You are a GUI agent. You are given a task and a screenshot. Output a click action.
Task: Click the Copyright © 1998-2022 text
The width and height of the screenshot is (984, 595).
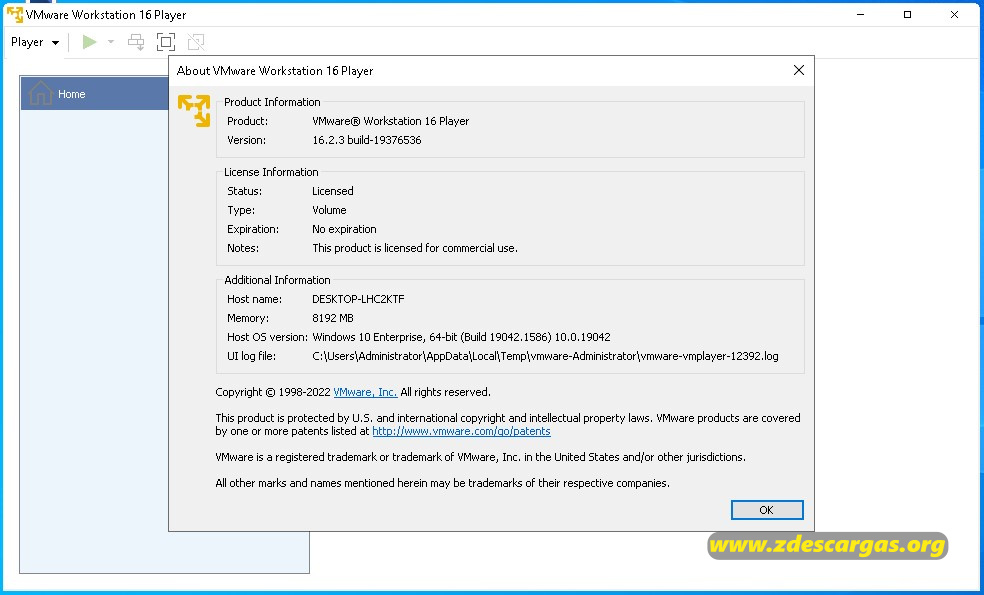pyautogui.click(x=273, y=392)
